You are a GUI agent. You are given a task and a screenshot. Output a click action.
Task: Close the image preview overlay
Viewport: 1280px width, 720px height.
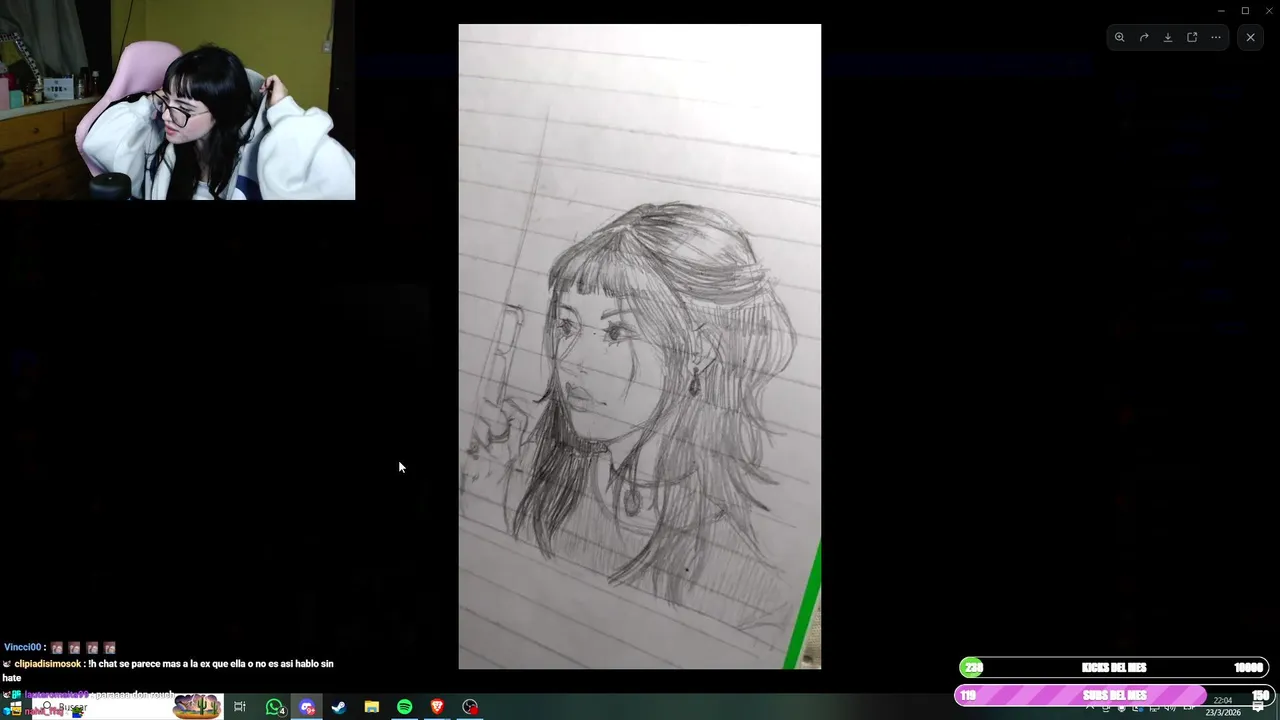click(1250, 37)
